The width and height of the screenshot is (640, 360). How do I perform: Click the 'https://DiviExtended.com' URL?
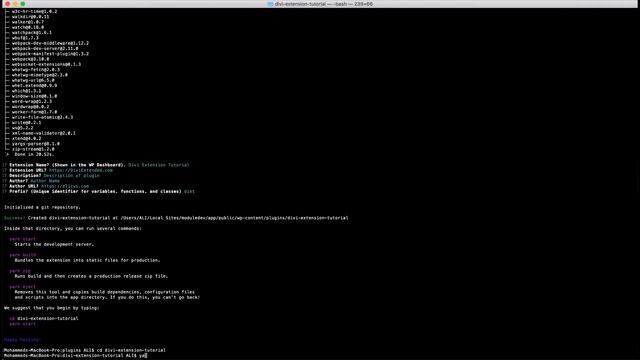pos(81,171)
